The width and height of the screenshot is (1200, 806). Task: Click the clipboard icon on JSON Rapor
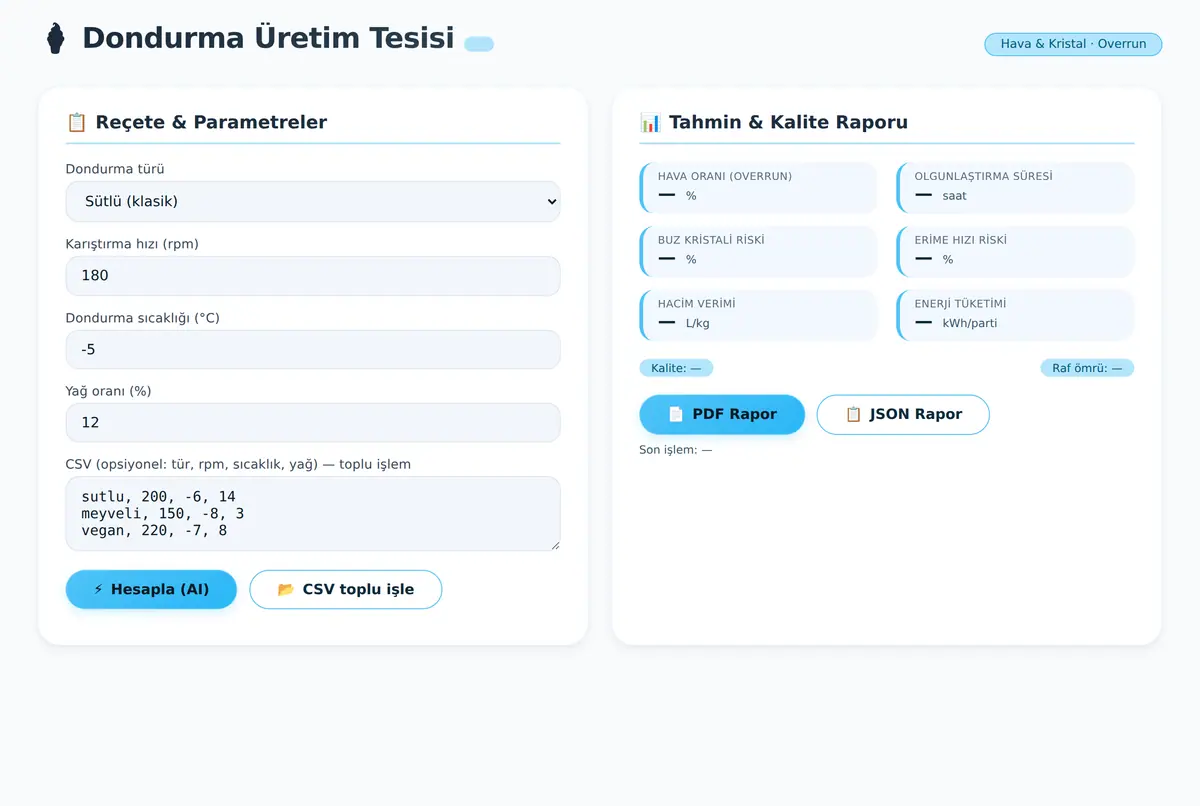pyautogui.click(x=853, y=414)
